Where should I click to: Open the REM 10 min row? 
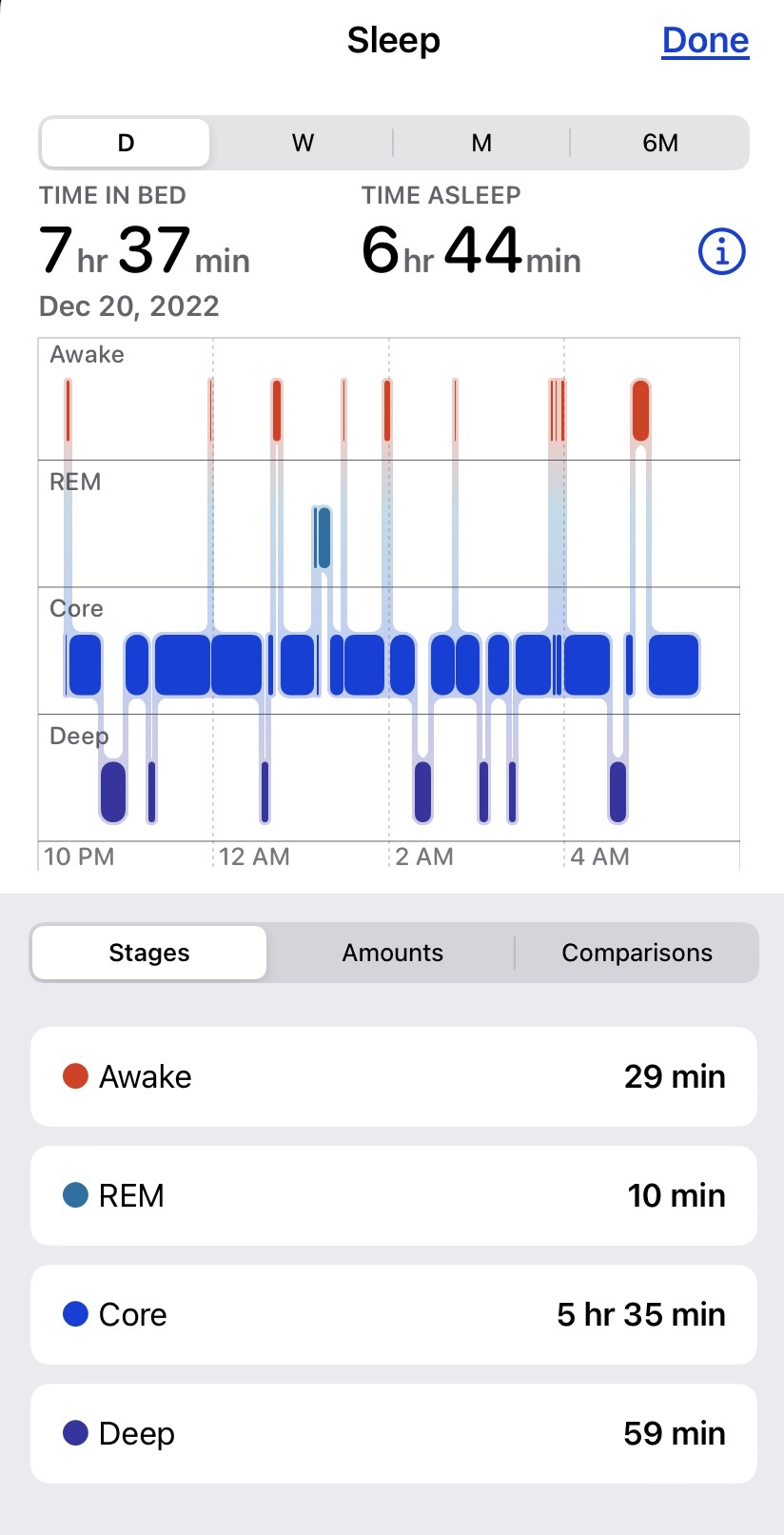pos(394,1195)
